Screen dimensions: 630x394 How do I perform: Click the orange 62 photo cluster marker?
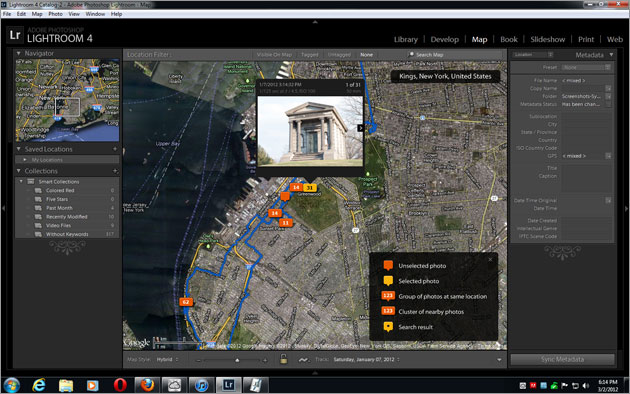pos(186,302)
